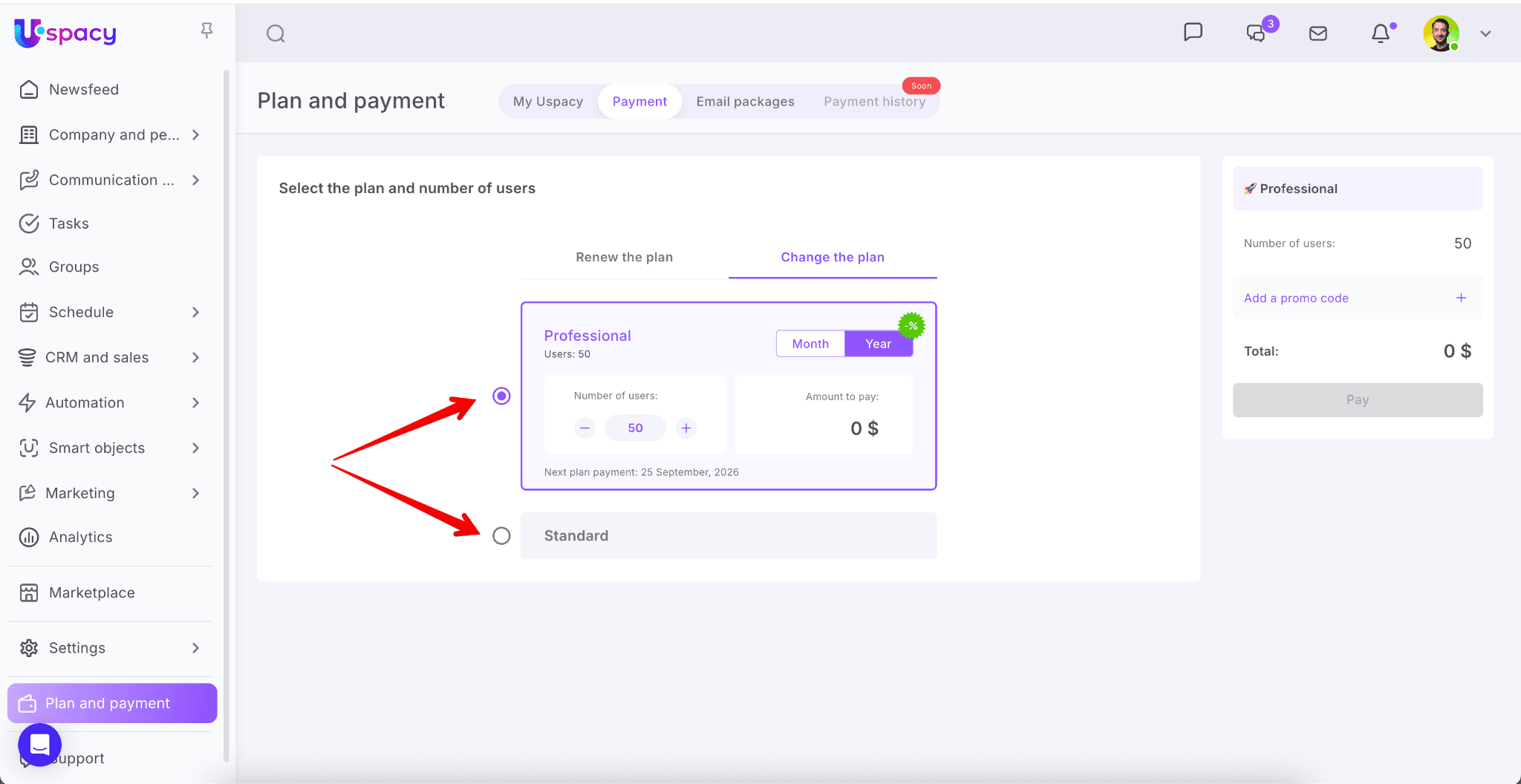Switch to the Email packages tab
The image size is (1521, 784).
745,102
